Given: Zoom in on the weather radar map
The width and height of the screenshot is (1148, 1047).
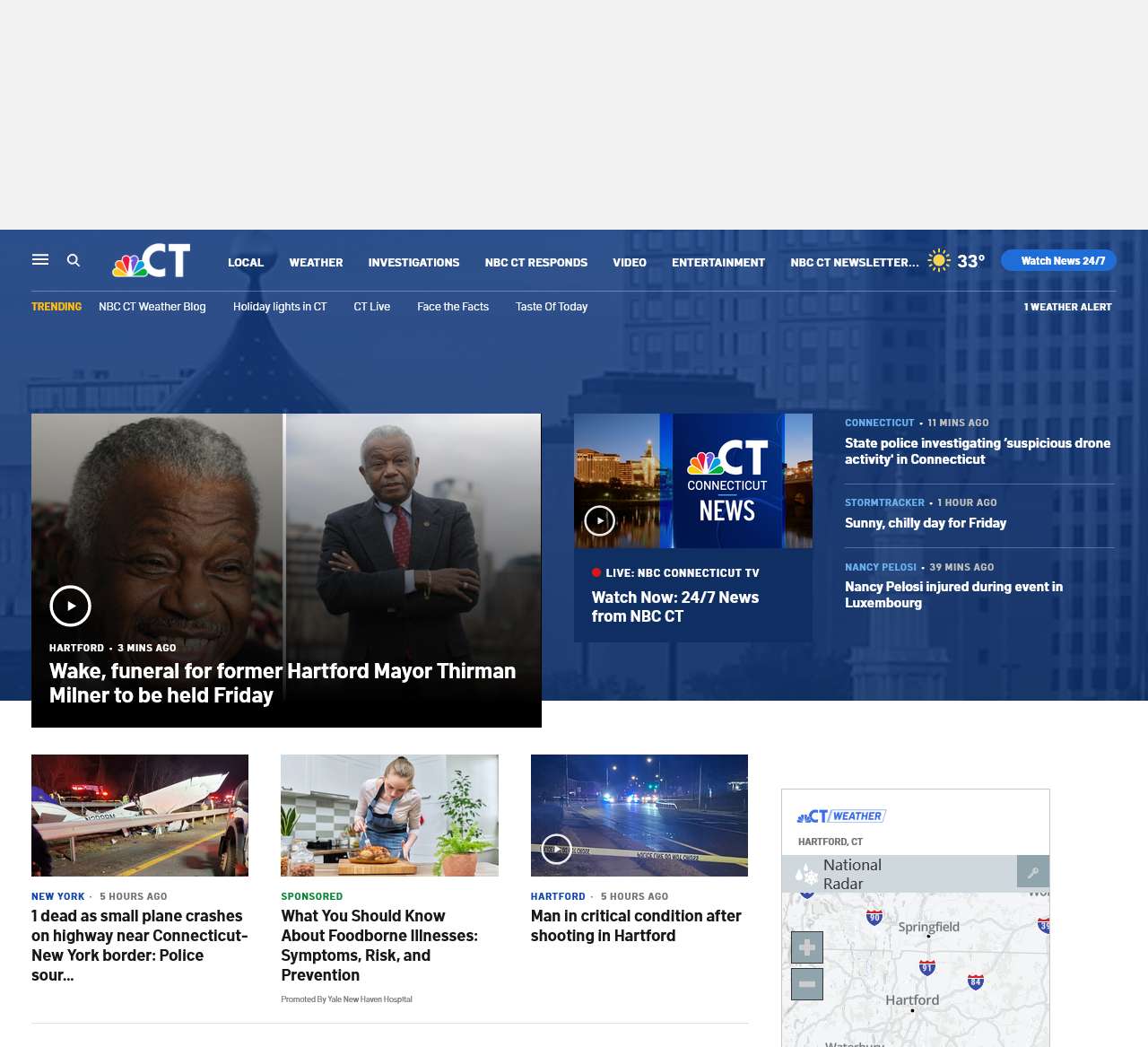Looking at the screenshot, I should point(807,947).
